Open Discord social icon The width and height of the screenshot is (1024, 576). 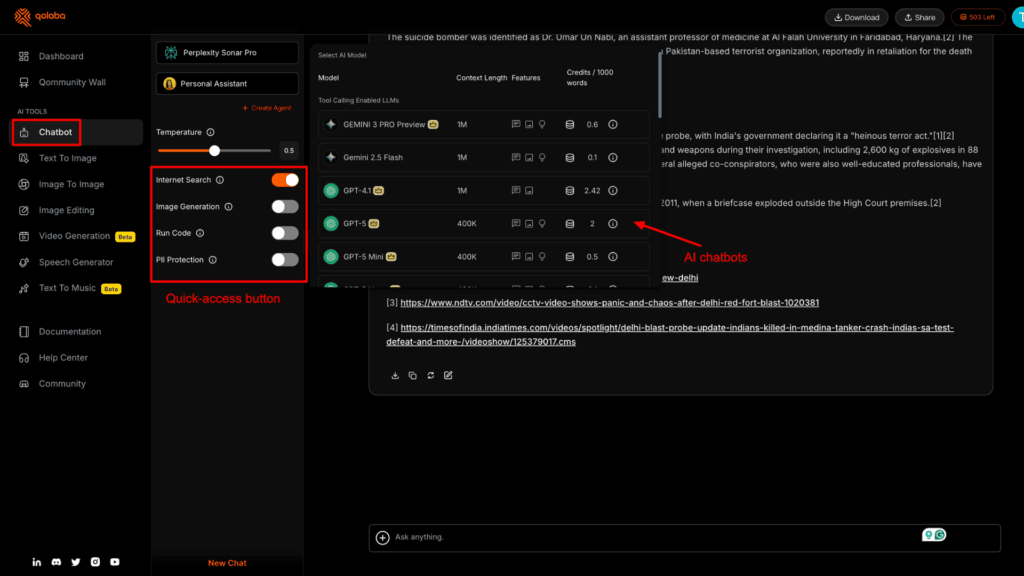56,562
